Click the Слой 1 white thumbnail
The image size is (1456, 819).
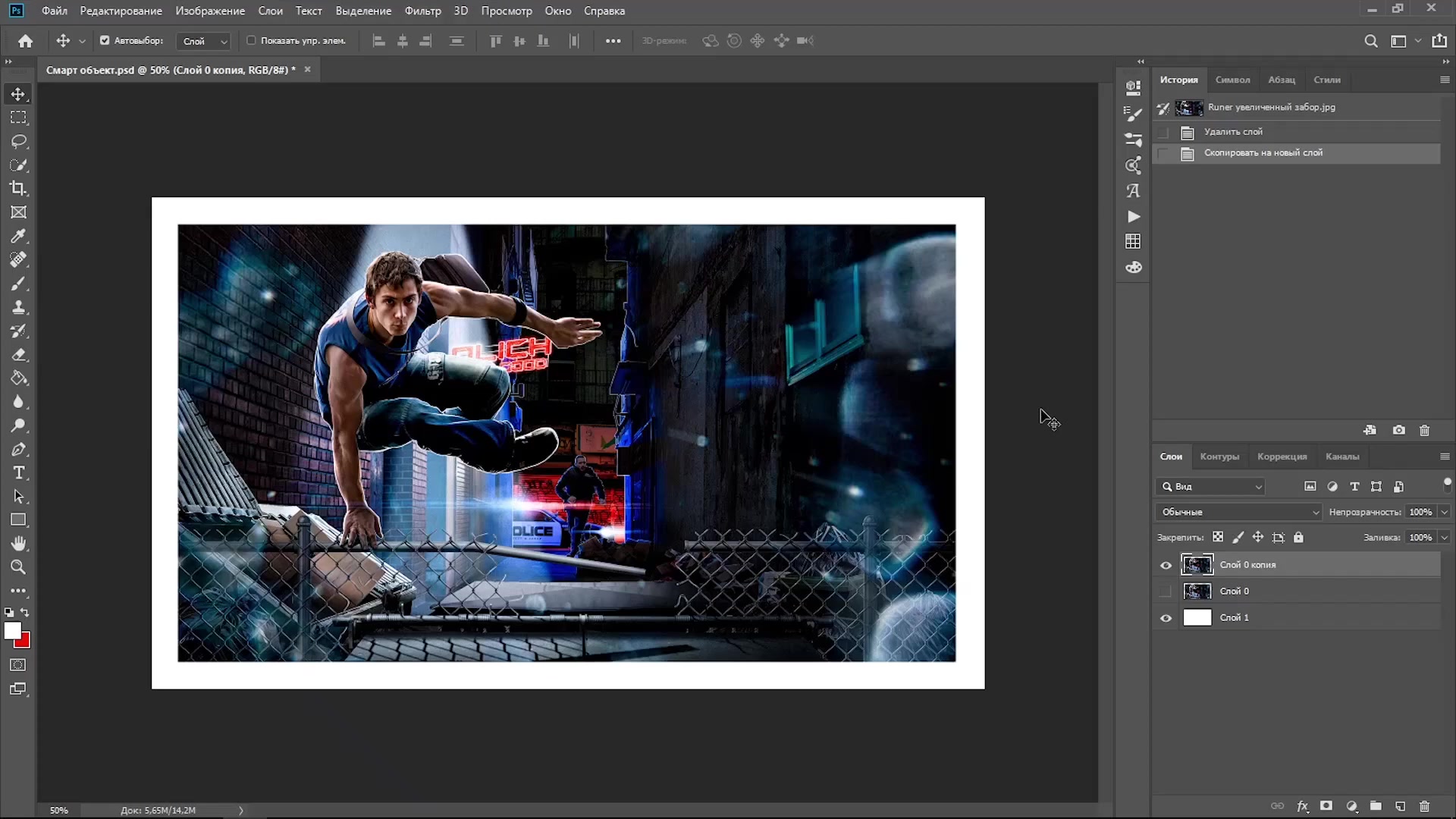[x=1197, y=618]
